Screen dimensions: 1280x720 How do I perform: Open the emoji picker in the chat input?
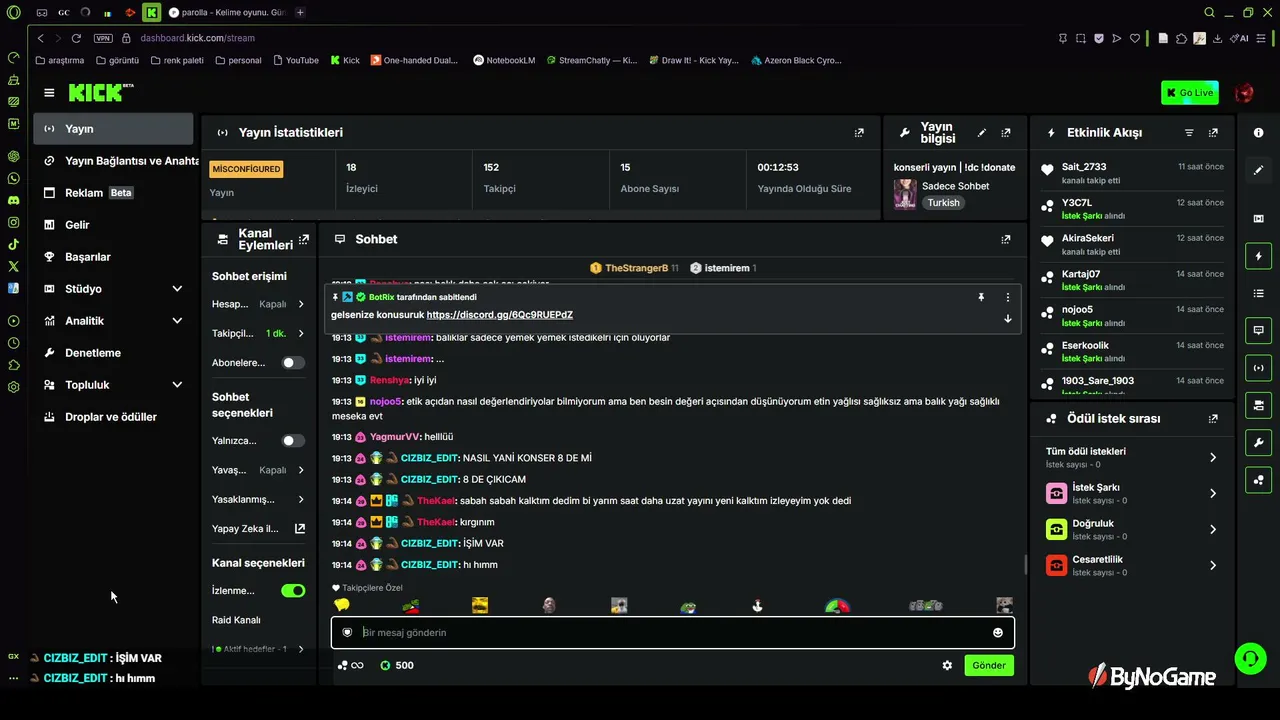click(x=998, y=632)
